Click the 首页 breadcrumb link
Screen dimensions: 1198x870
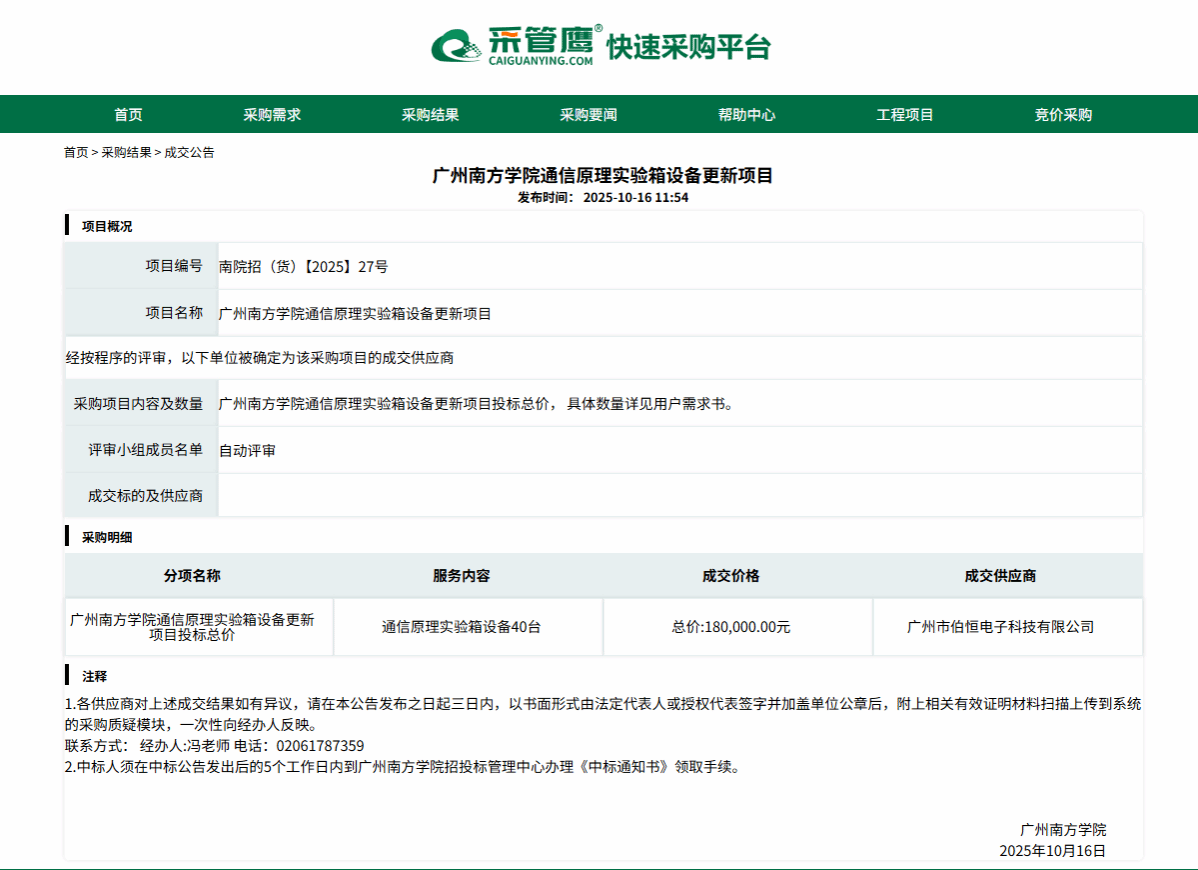[76, 153]
